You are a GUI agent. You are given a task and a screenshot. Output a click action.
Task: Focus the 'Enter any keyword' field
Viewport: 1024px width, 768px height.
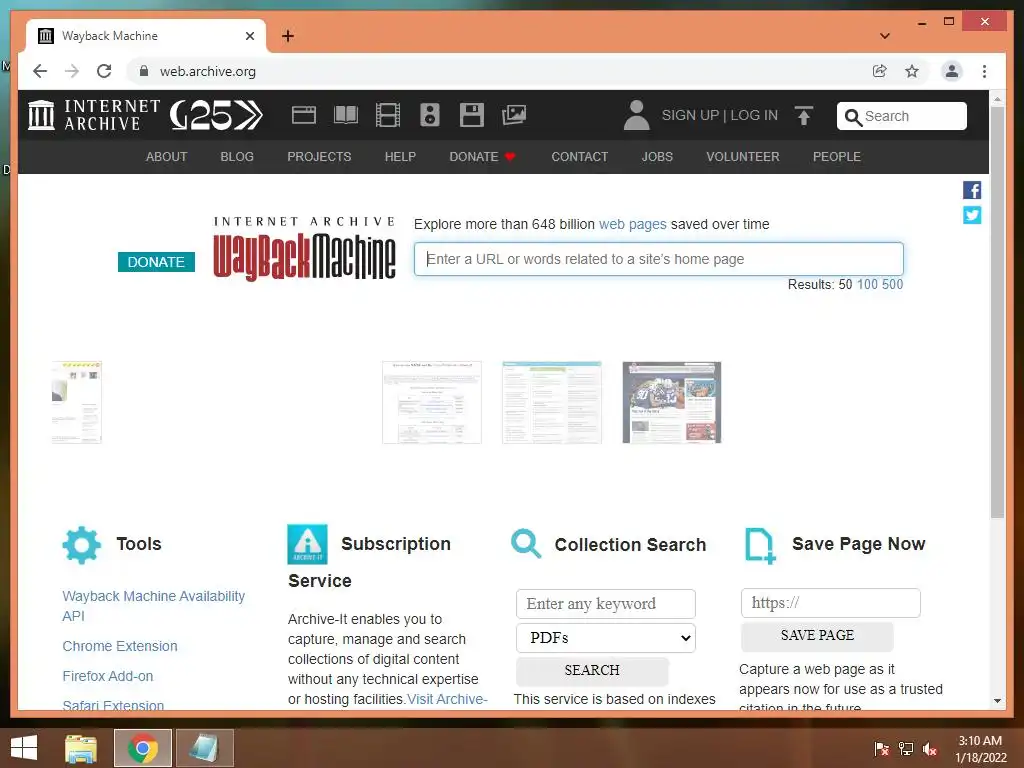point(605,604)
